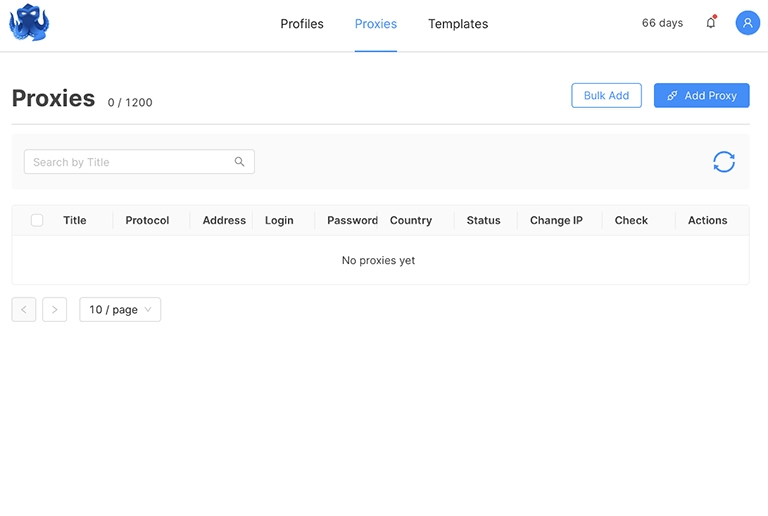Click the Check column header

click(x=631, y=220)
